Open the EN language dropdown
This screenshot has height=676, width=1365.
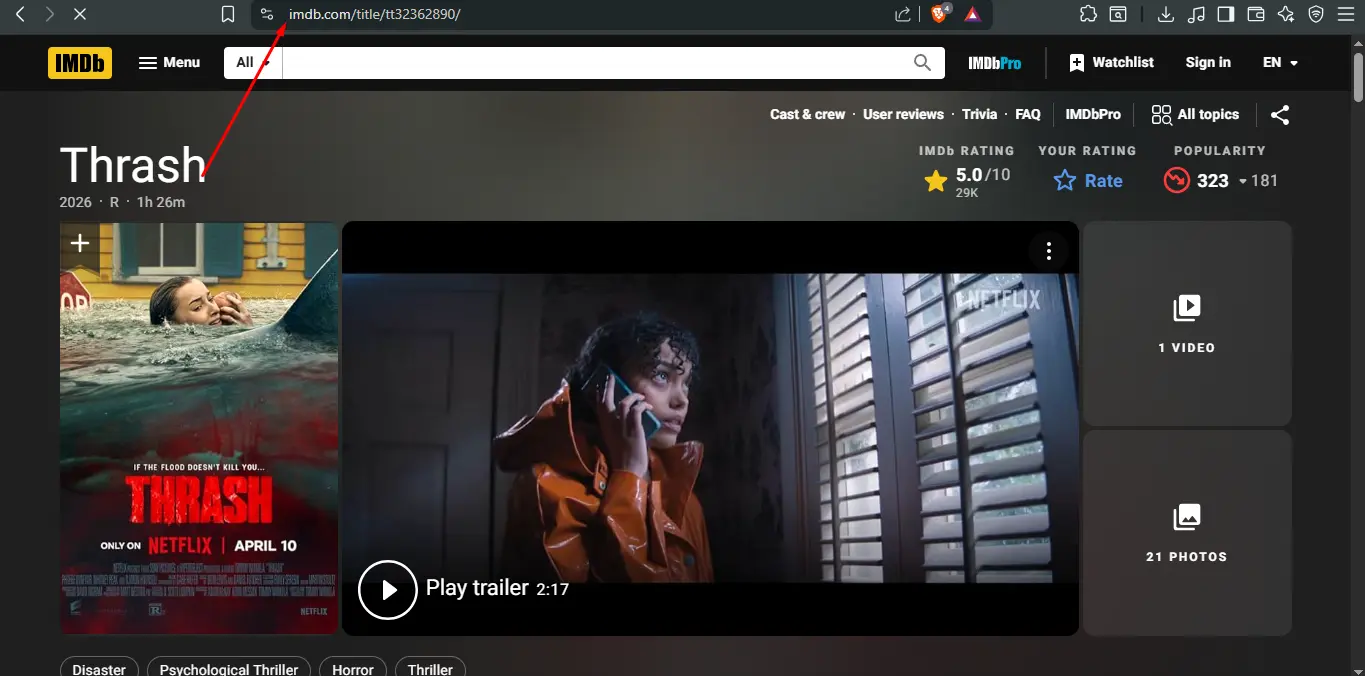point(1280,63)
